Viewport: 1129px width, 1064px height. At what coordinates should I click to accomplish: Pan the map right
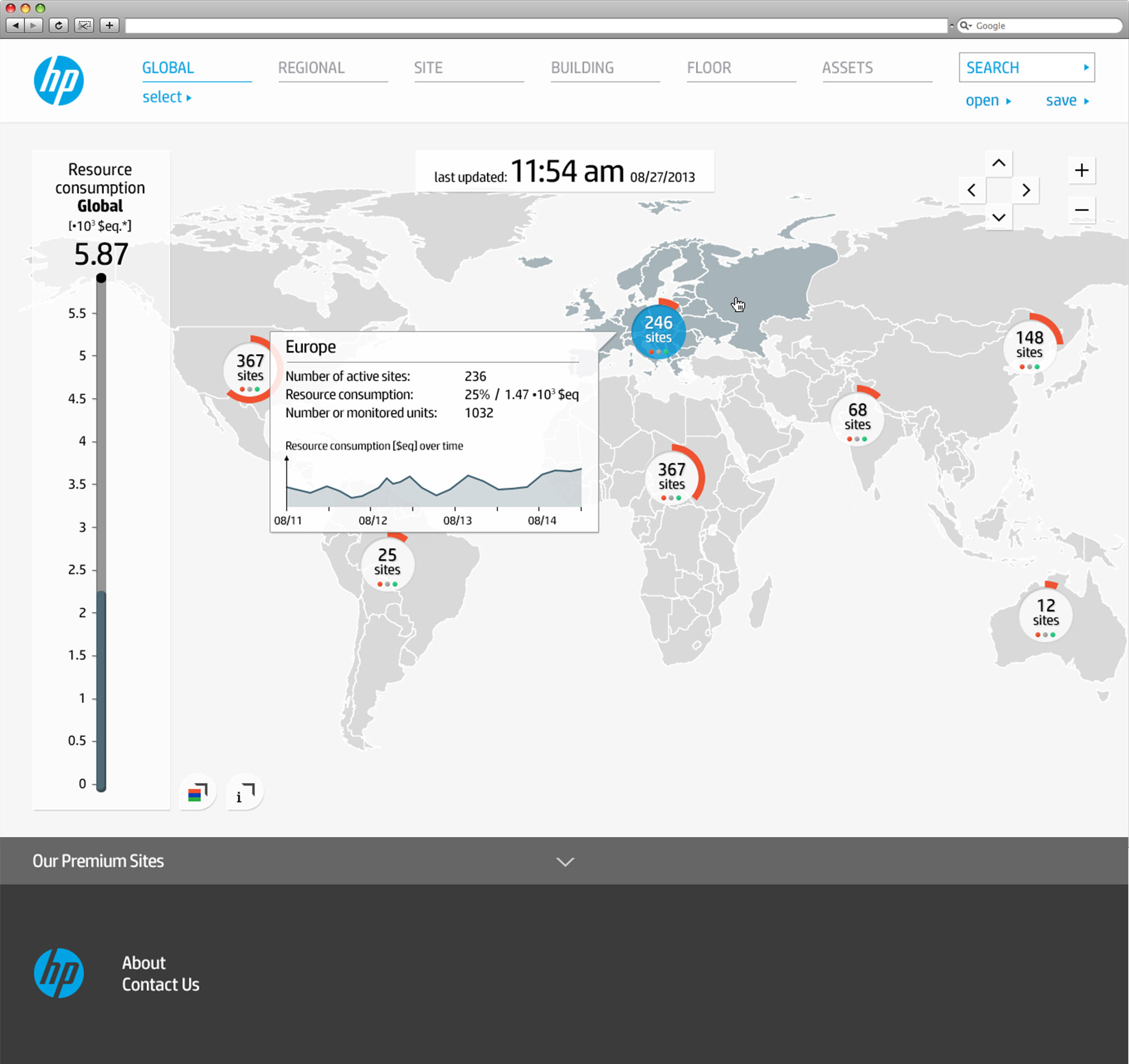[1026, 190]
